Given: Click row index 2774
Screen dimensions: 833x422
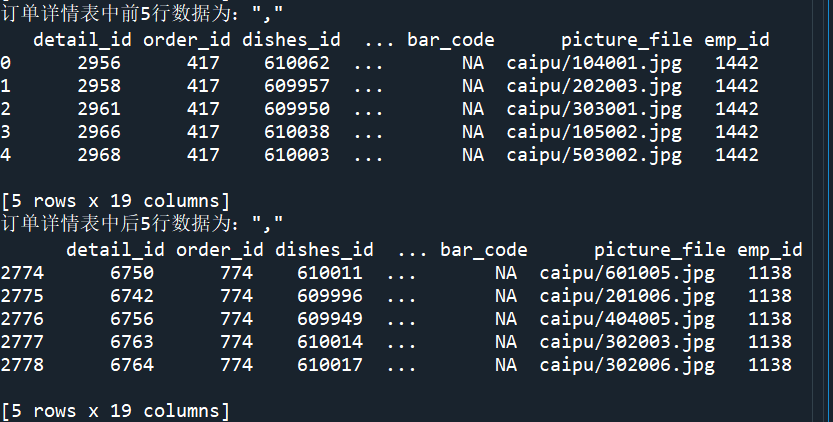Looking at the screenshot, I should [22, 272].
